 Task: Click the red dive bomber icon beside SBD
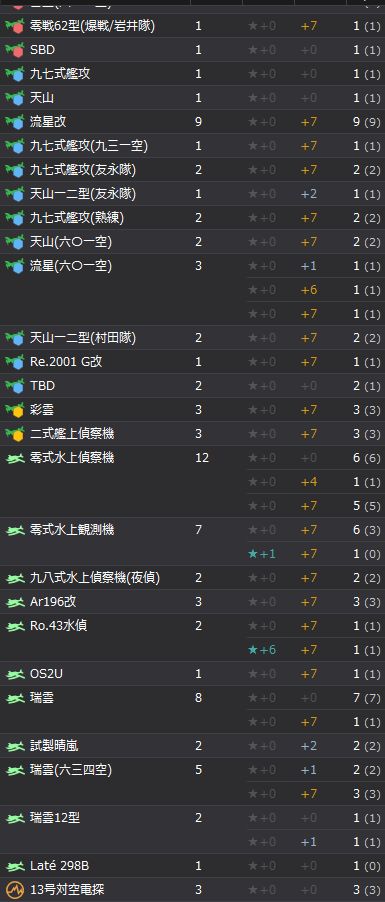click(x=14, y=50)
